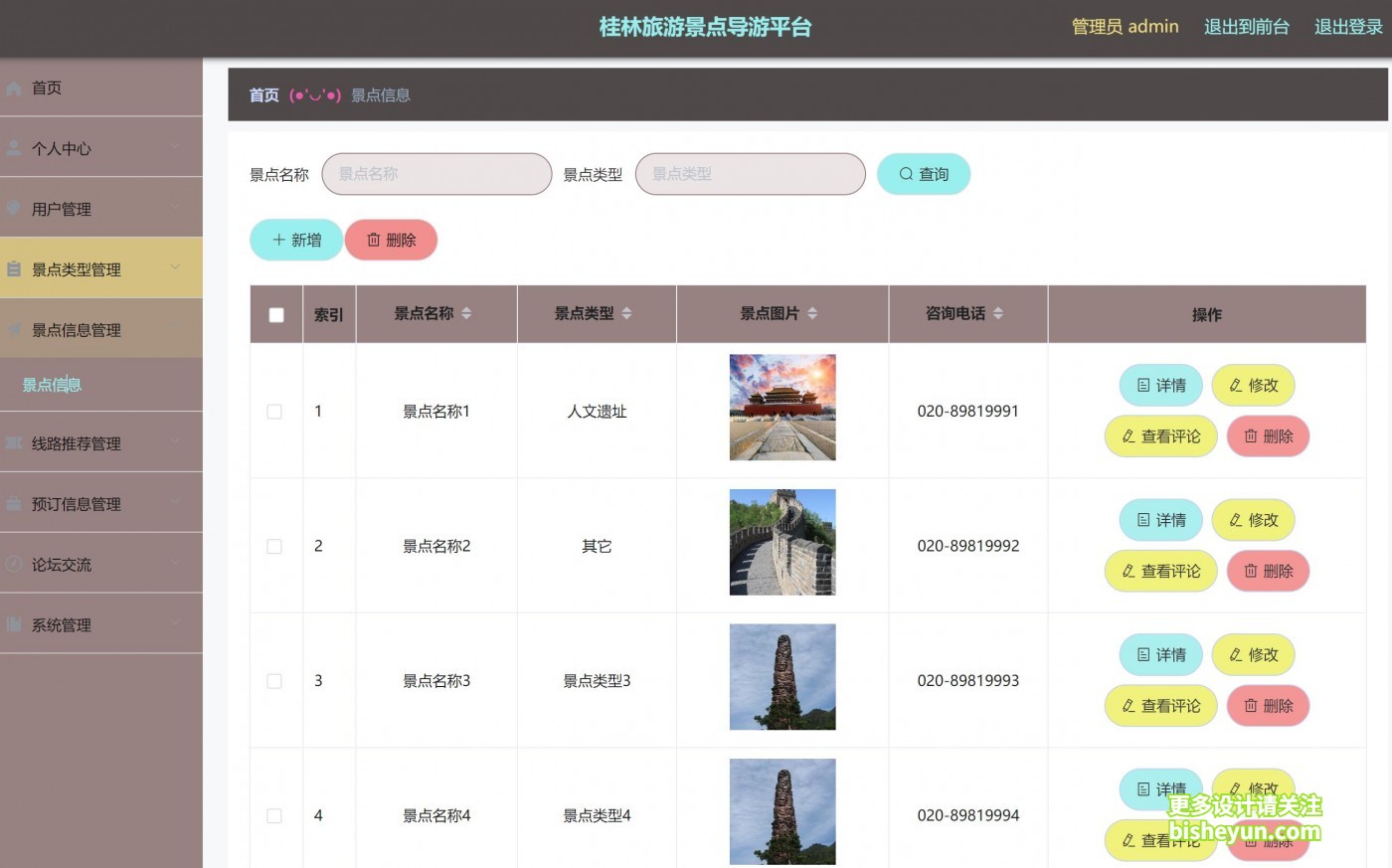
Task: Check the checkbox for 景点名称3 row
Action: pos(275,680)
